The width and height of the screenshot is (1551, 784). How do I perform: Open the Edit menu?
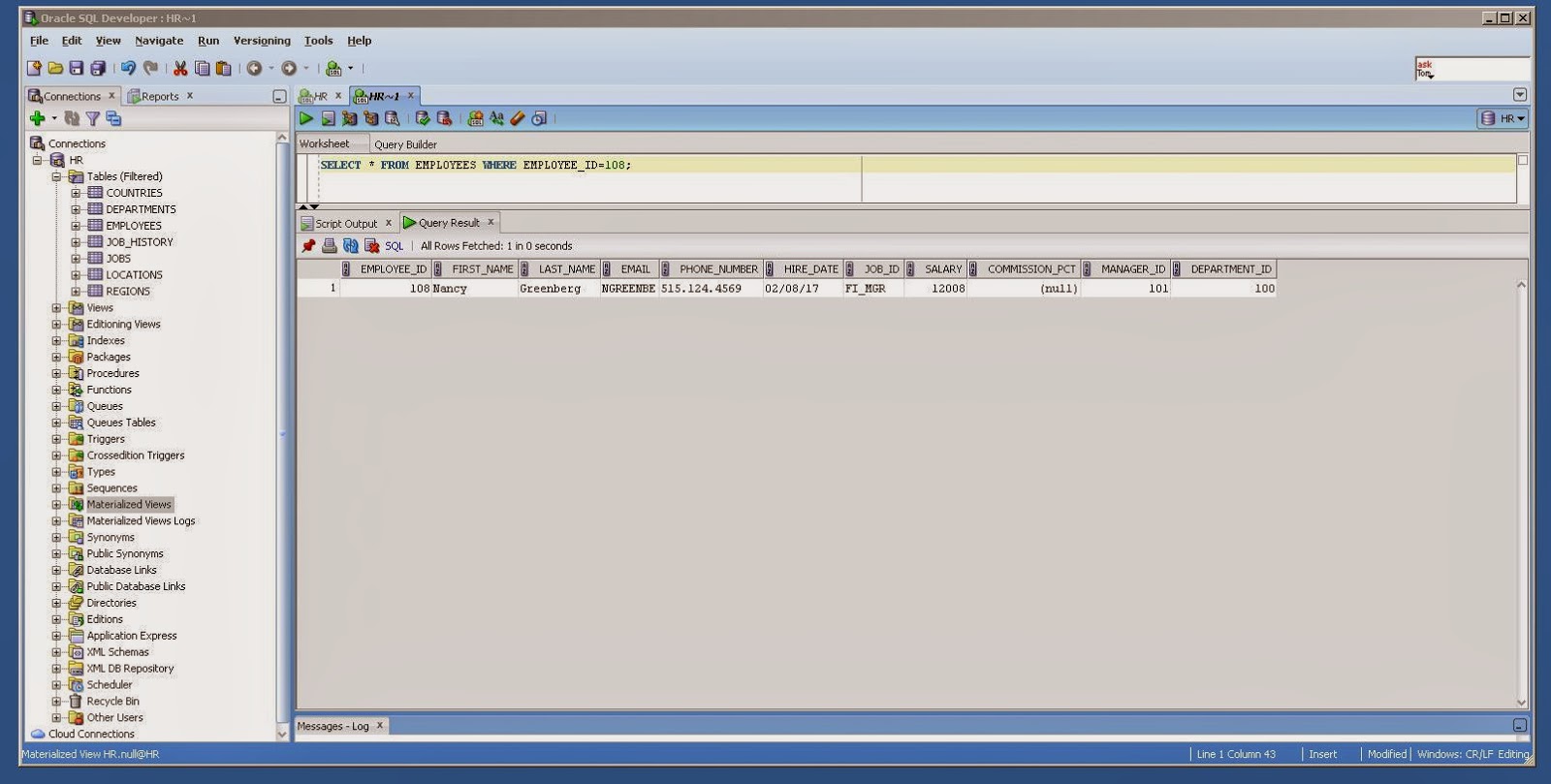point(72,41)
